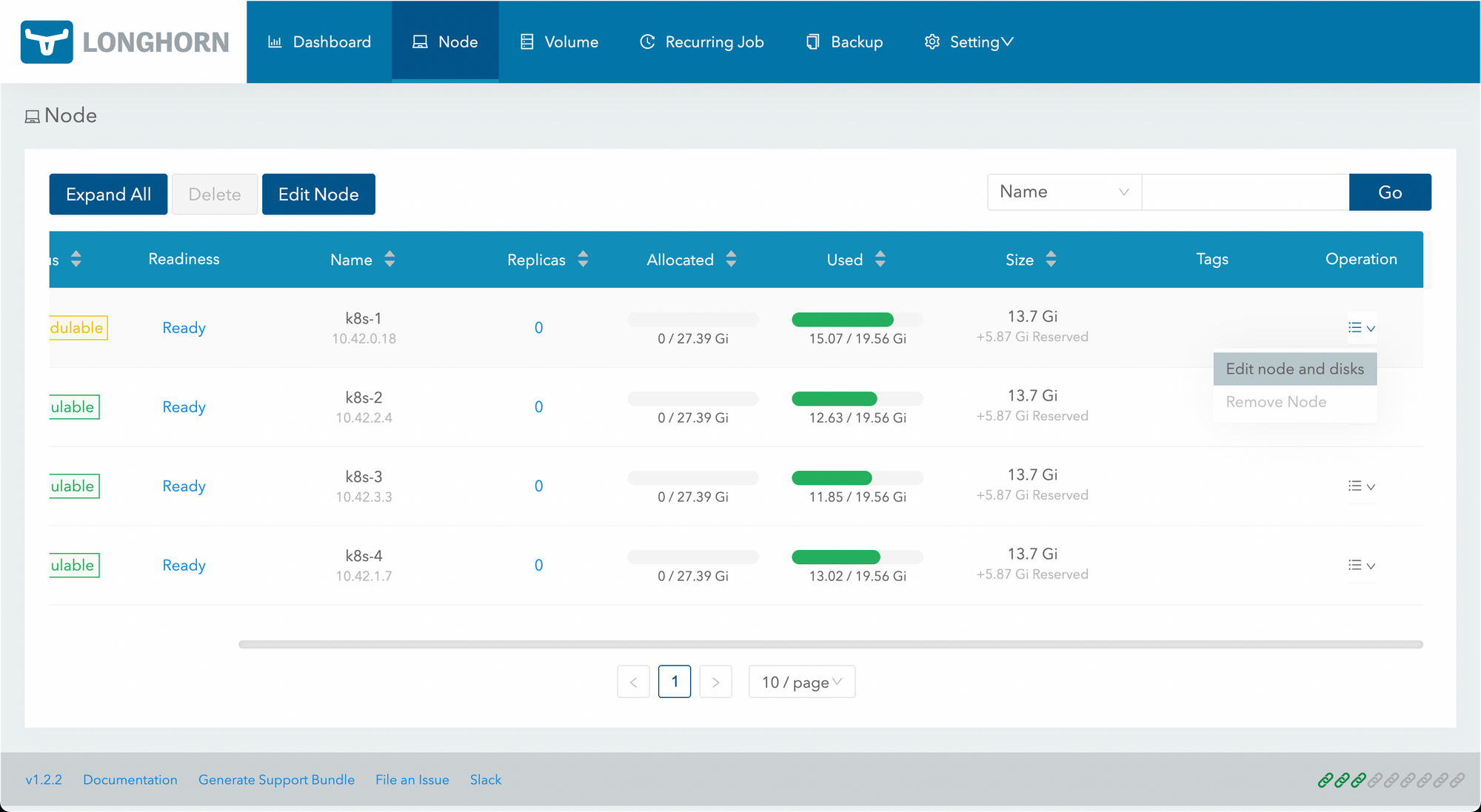Image resolution: width=1481 pixels, height=812 pixels.
Task: Click the k8s-1 used storage progress bar
Action: (x=857, y=320)
